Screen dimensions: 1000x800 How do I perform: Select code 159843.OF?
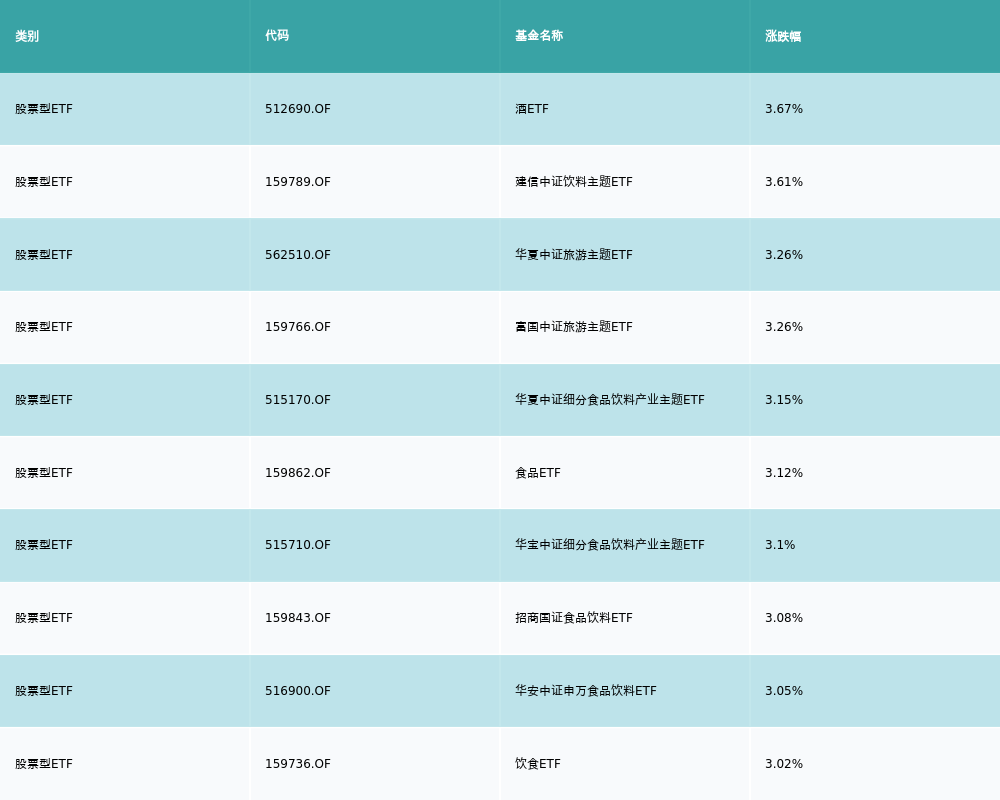tap(298, 618)
